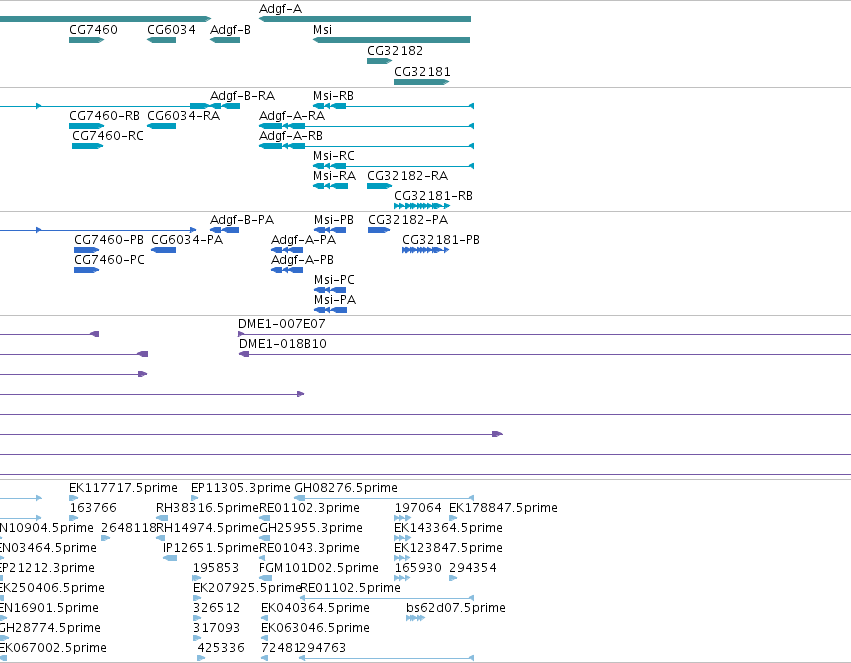Image resolution: width=851 pixels, height=663 pixels.
Task: Select EST EK207925.5prime
Action: pos(197,598)
